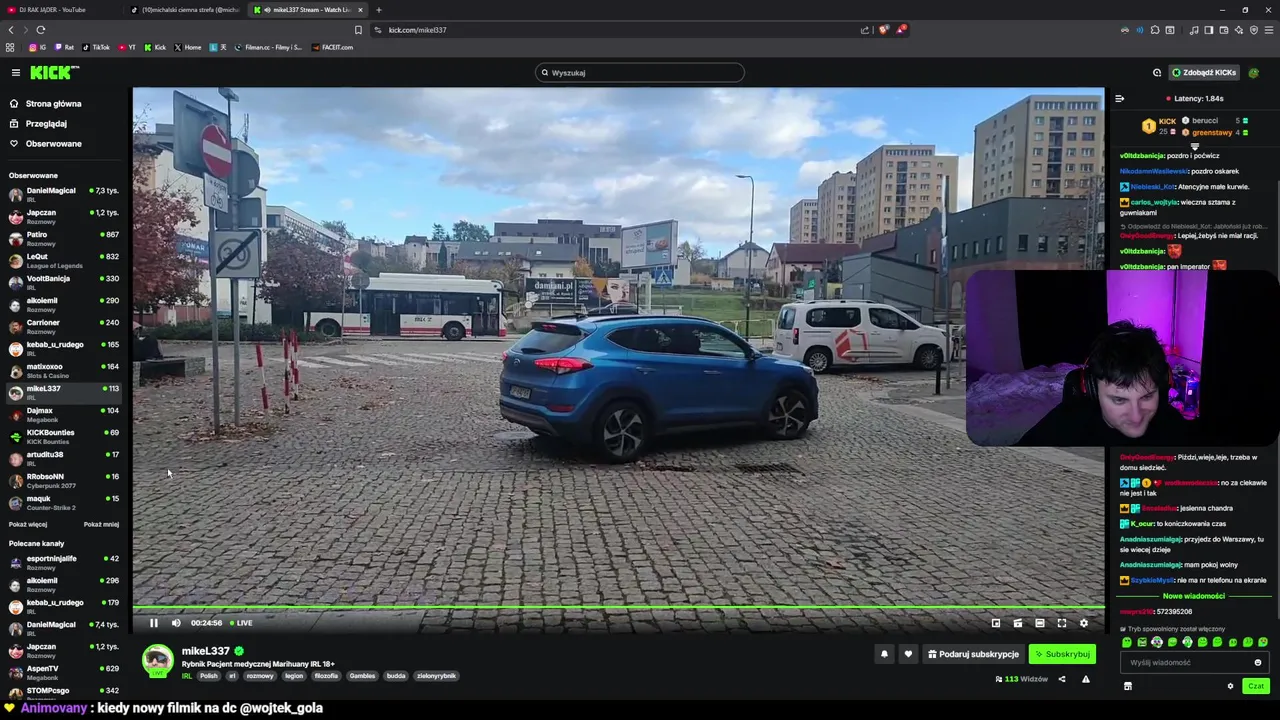1280x720 pixels.
Task: Click the green Subskrybuj button
Action: click(1062, 654)
